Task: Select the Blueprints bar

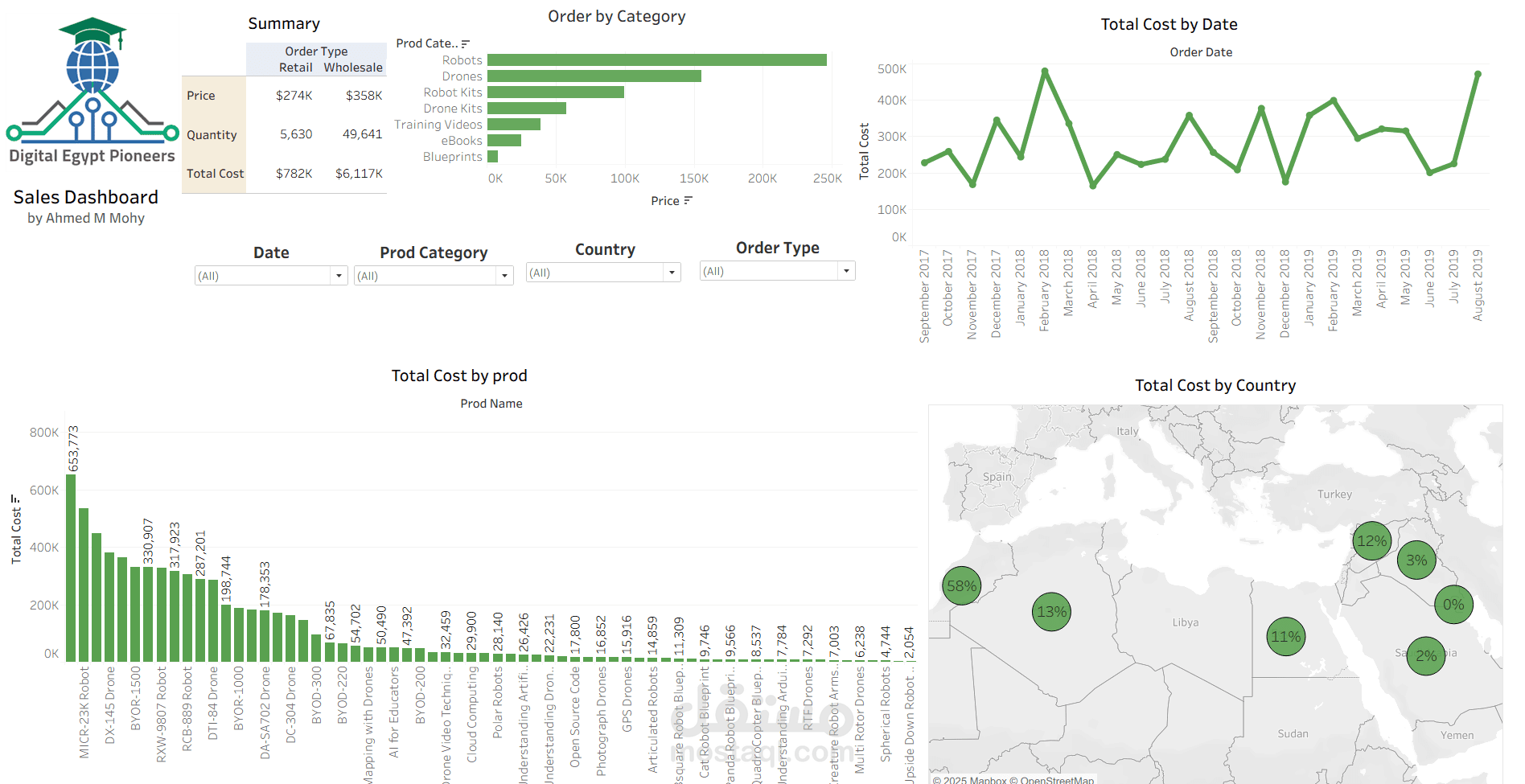Action: click(492, 157)
